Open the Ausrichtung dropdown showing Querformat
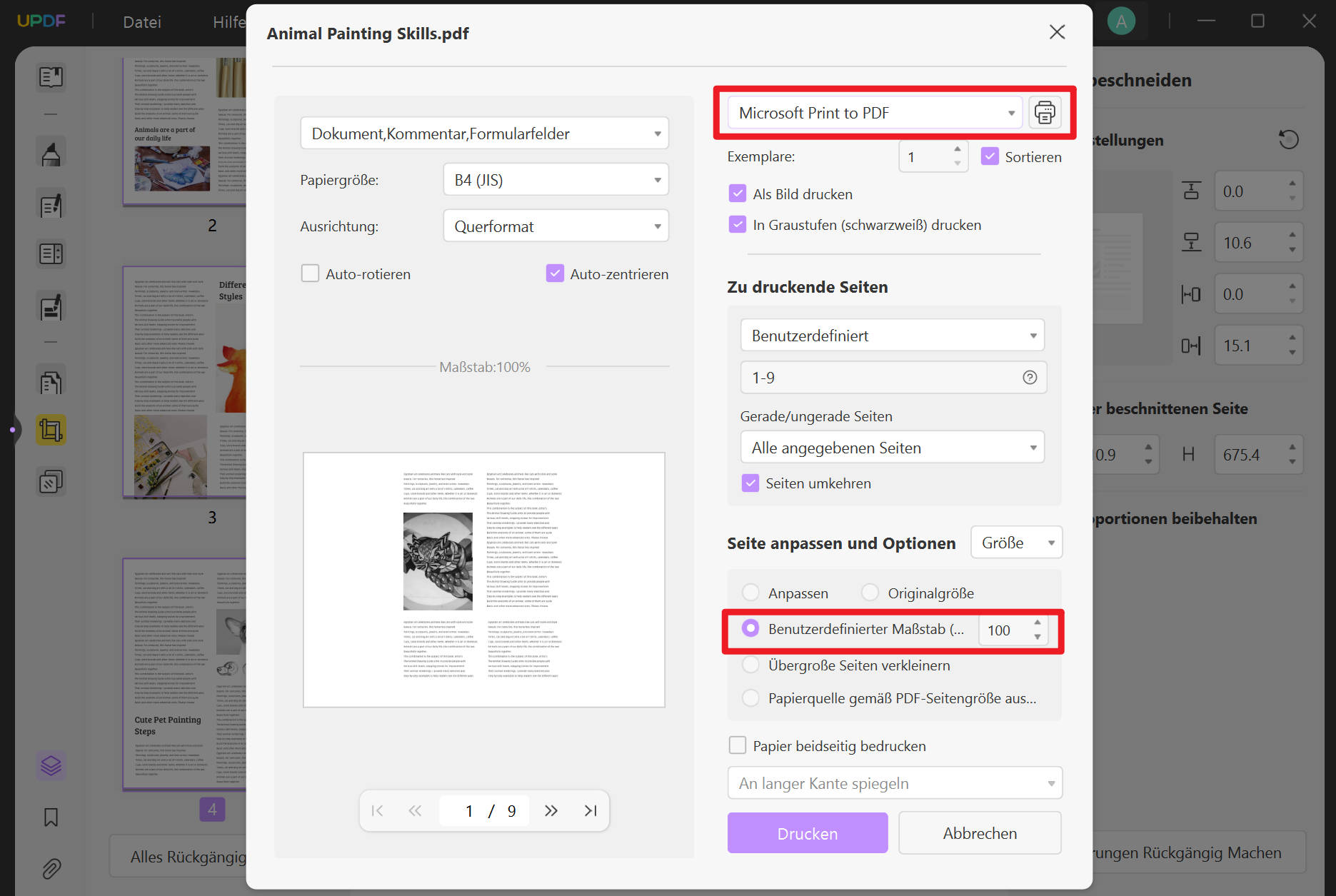Screen dimensions: 1336x896 (556, 226)
